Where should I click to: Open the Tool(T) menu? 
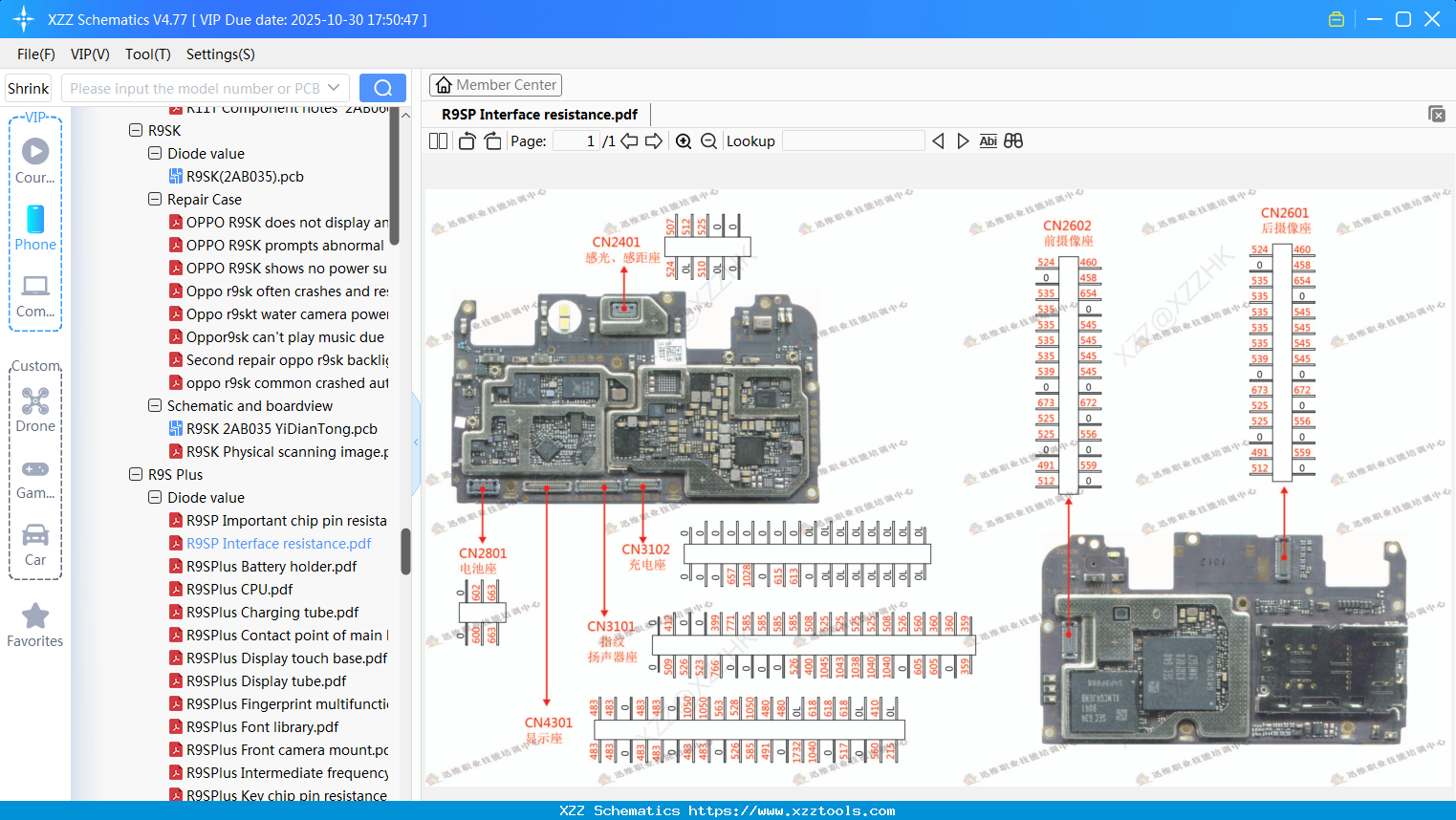click(x=148, y=54)
